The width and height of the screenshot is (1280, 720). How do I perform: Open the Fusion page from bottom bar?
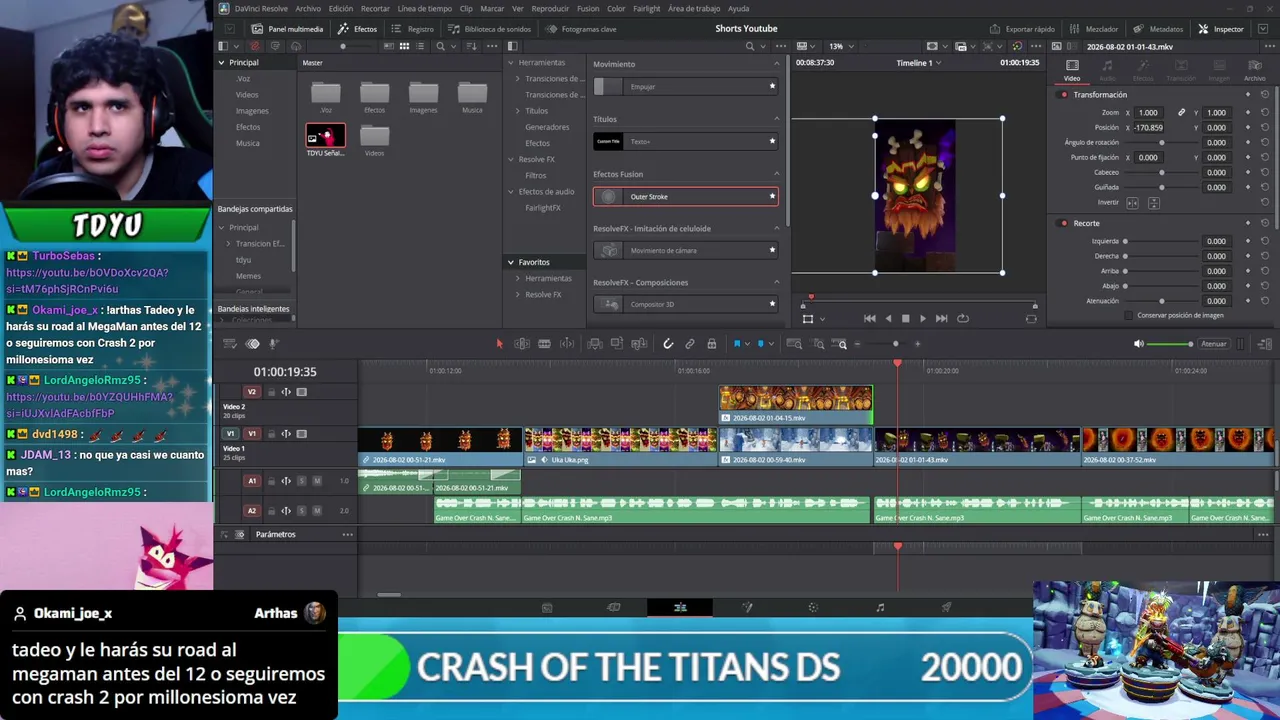[x=747, y=607]
